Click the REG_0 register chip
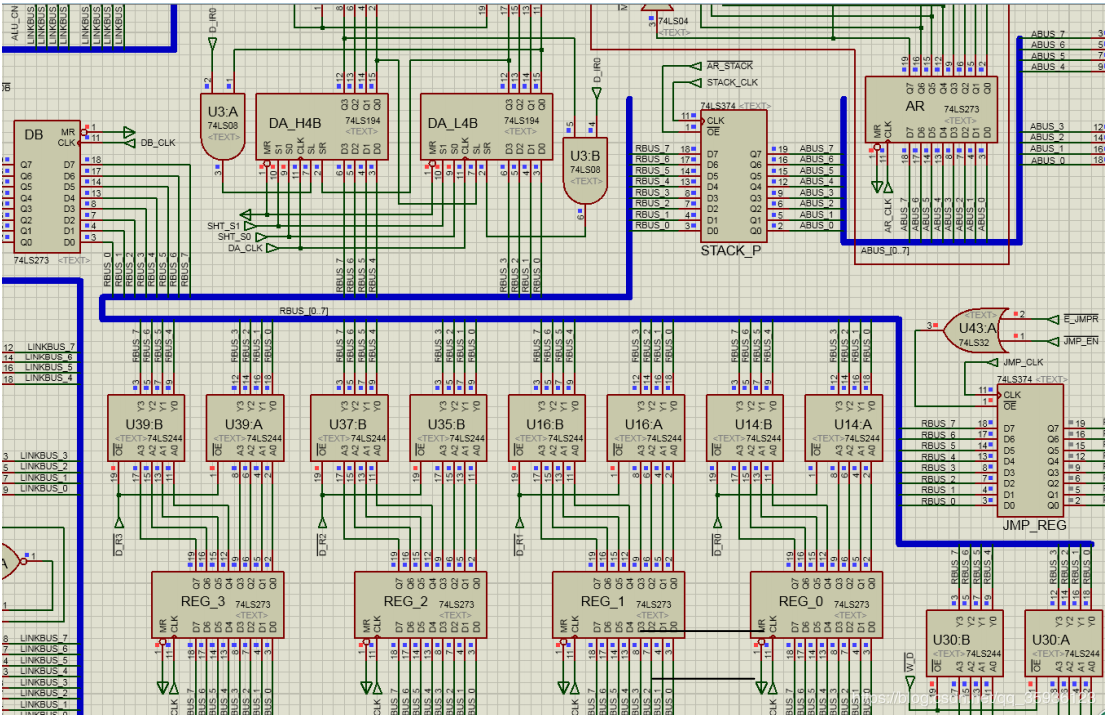Screen dimensions: 1106x717 [816, 604]
